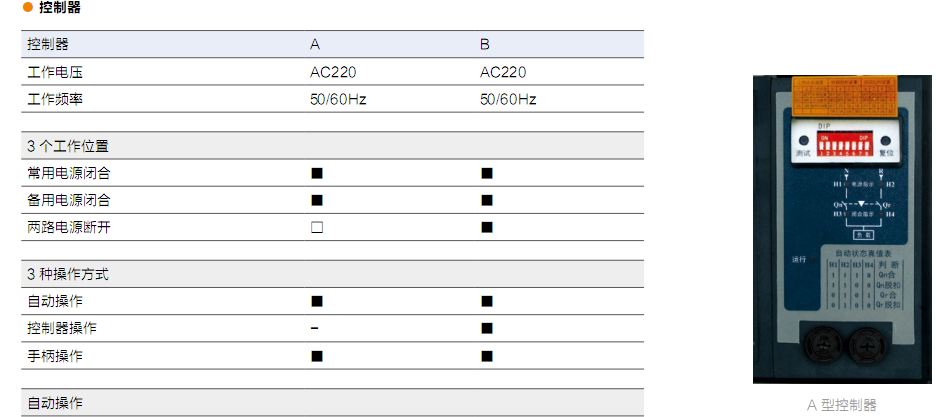Image resolution: width=936 pixels, height=417 pixels.
Task: Select the 3 个工作位置 section header row
Action: tap(332, 146)
